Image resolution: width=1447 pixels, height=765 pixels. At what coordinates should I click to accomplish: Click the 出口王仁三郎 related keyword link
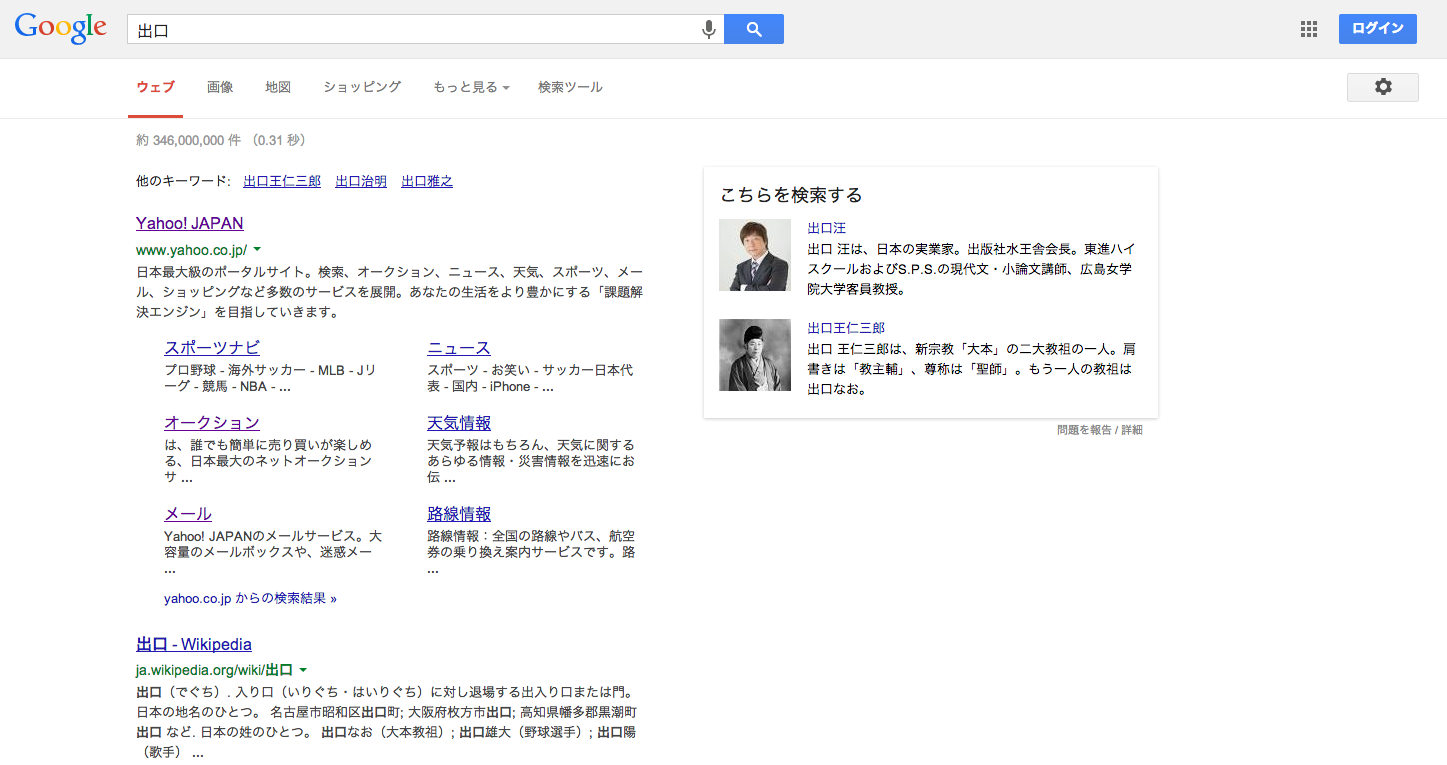(282, 181)
